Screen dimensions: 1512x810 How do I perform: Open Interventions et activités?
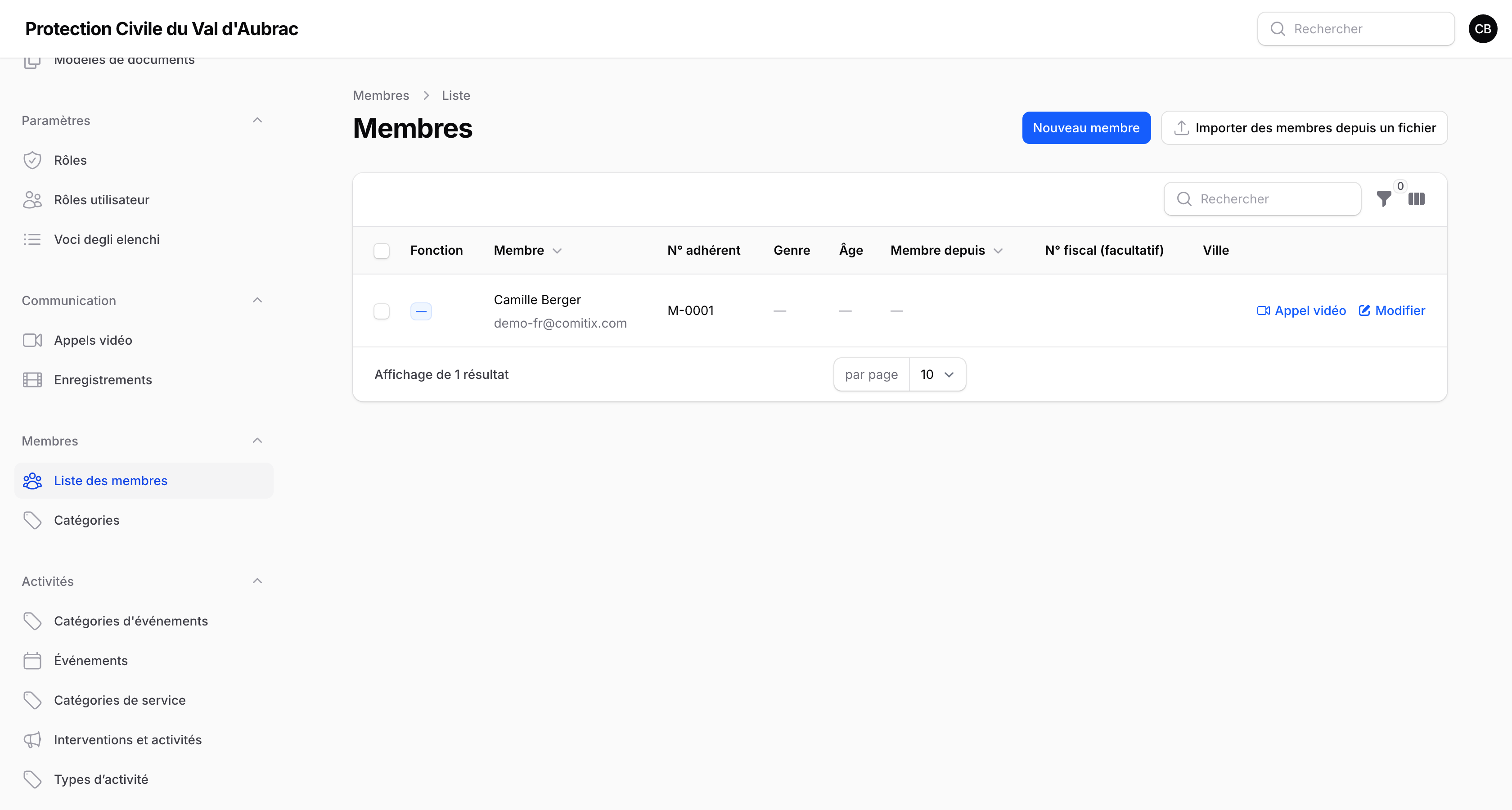(x=144, y=739)
